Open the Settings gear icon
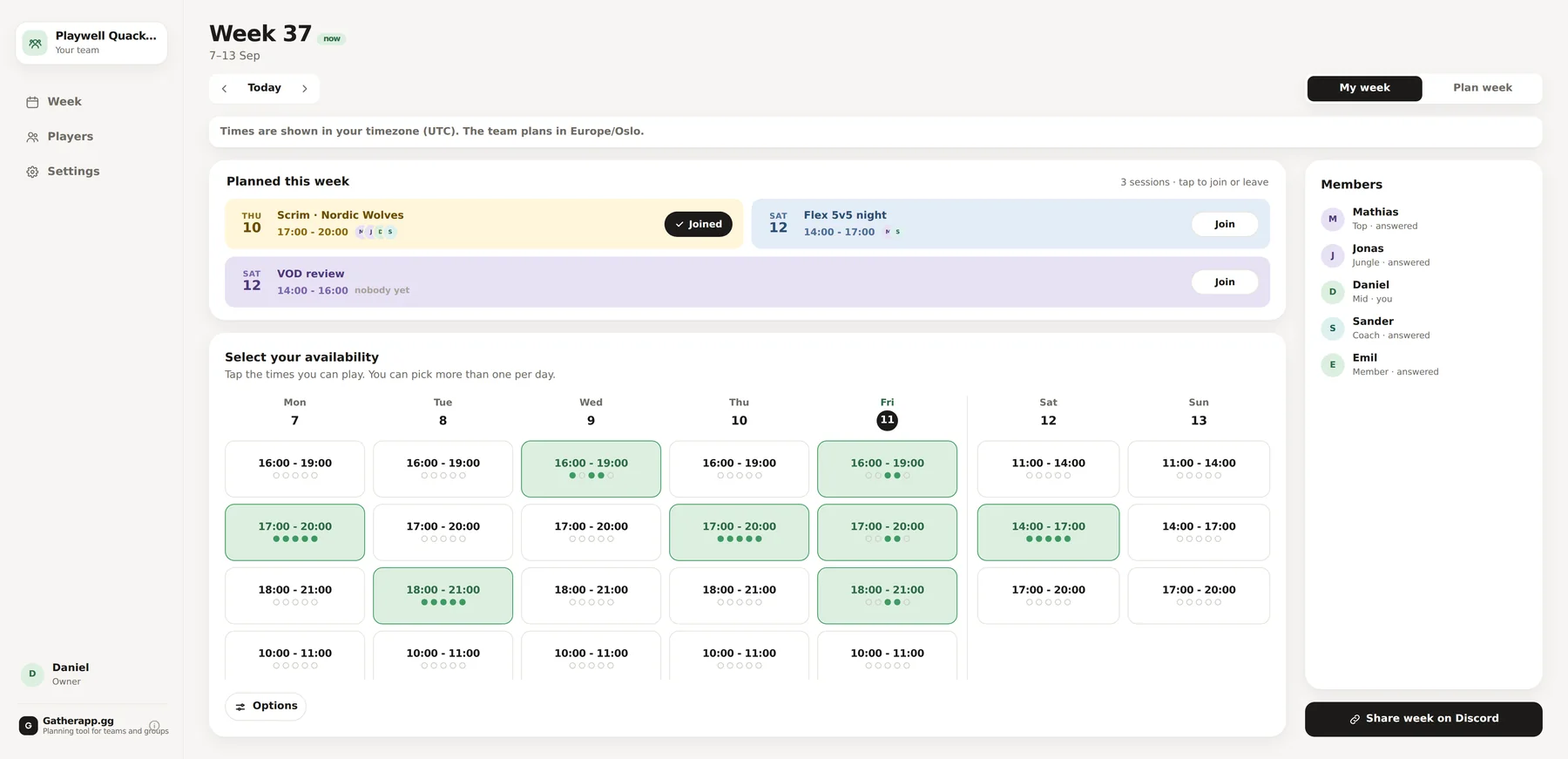 [x=32, y=172]
